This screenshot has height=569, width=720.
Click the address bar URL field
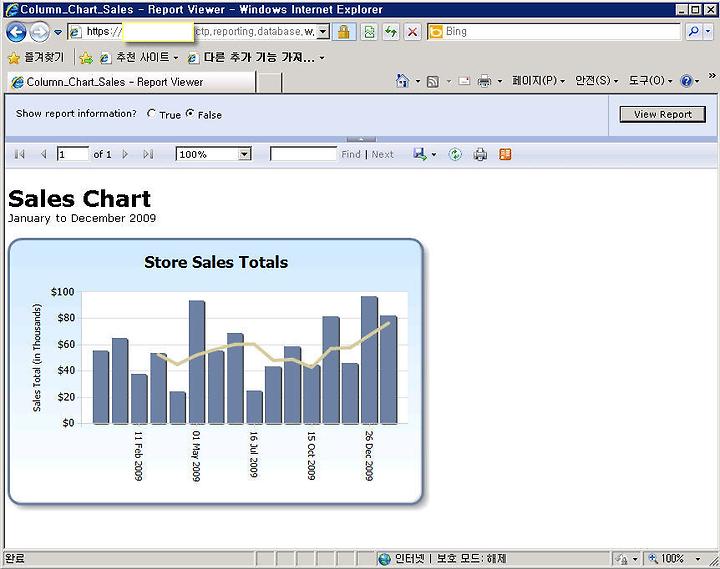pos(192,31)
